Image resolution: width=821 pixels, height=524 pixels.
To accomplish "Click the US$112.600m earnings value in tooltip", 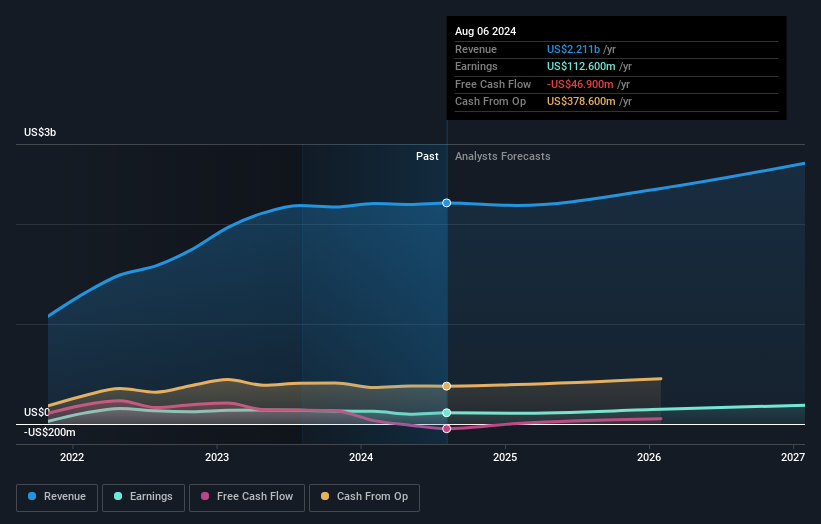I will (x=581, y=66).
